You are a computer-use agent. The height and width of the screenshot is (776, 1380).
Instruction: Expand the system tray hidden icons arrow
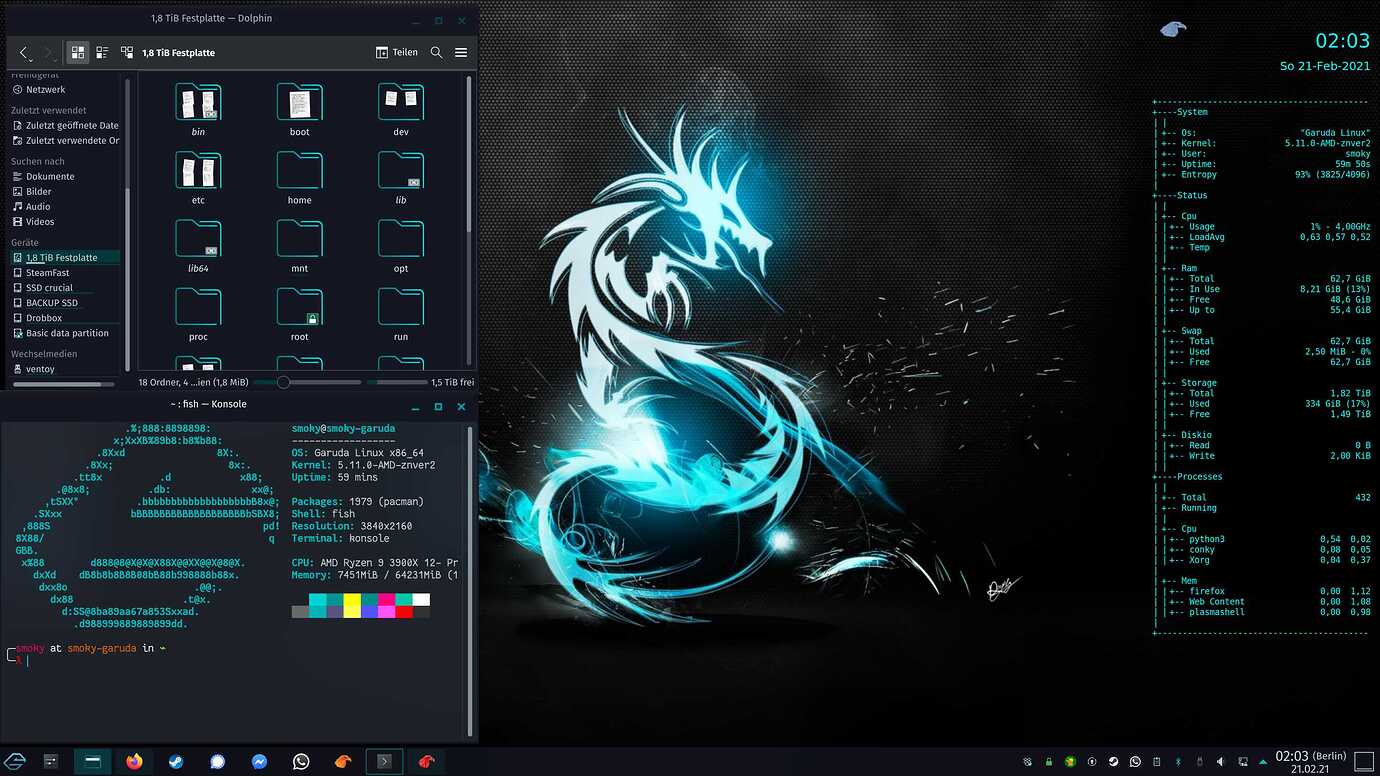click(x=1262, y=760)
